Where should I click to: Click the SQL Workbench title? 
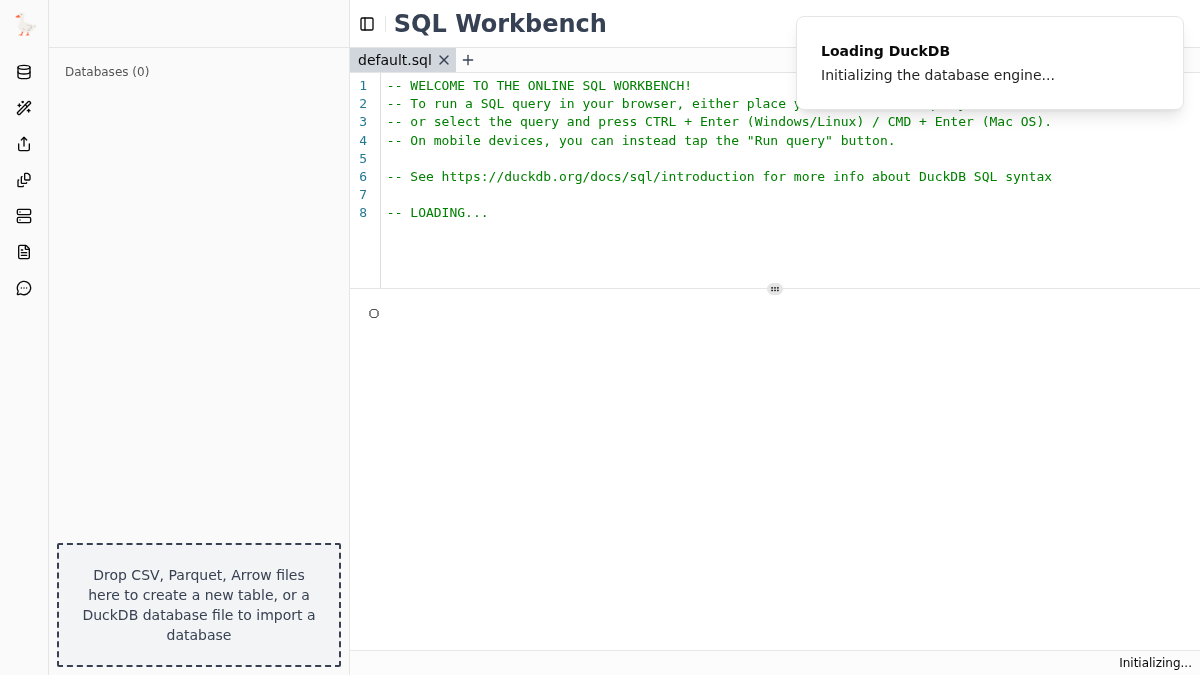pyautogui.click(x=500, y=24)
